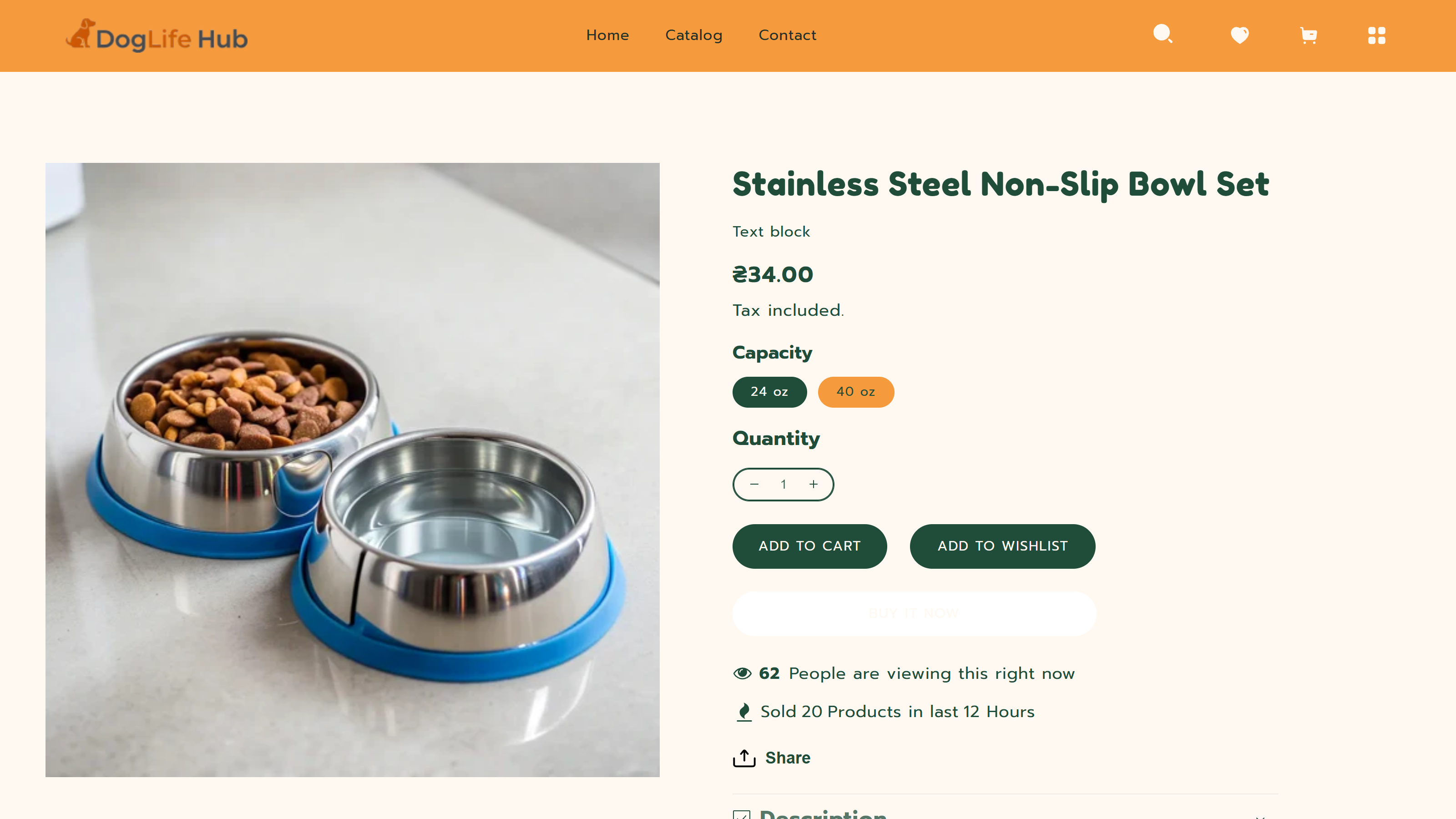View the shopping cart

point(1309,35)
